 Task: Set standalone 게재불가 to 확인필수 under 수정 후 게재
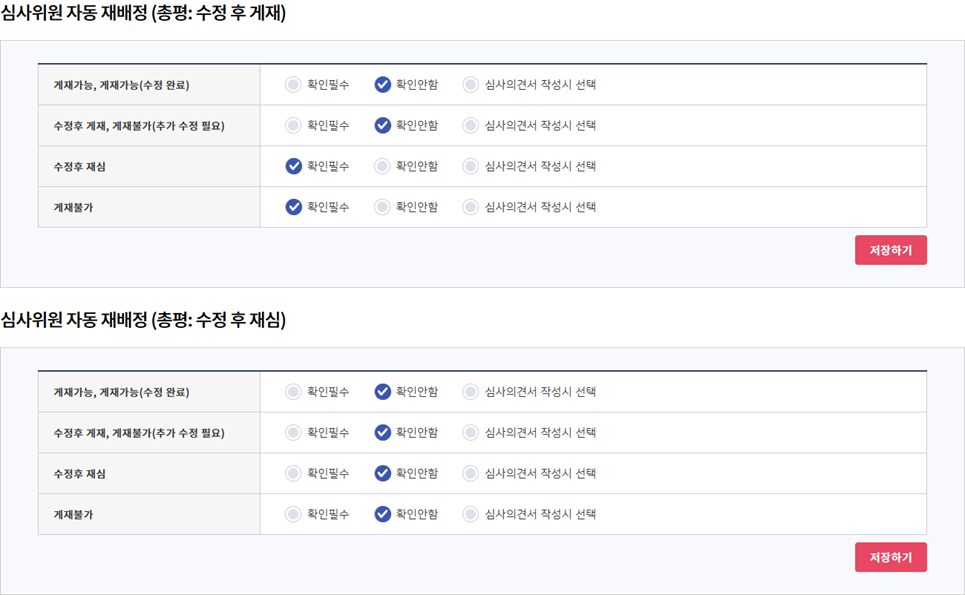coord(293,208)
